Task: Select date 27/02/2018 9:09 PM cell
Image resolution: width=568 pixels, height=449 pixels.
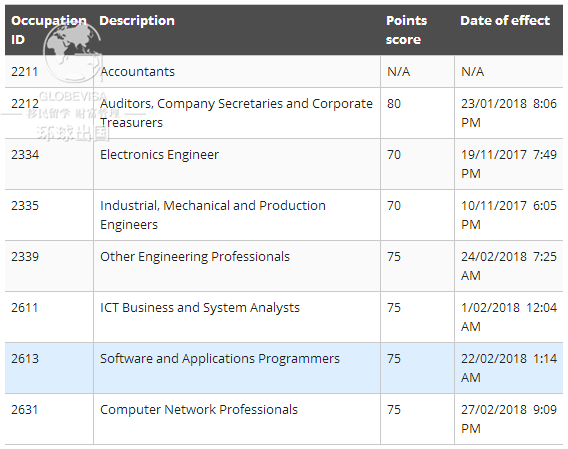Action: [x=509, y=419]
